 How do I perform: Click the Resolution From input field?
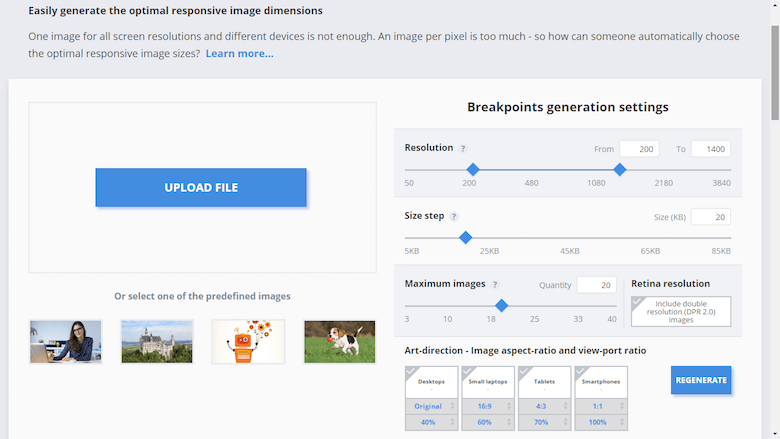pyautogui.click(x=639, y=149)
